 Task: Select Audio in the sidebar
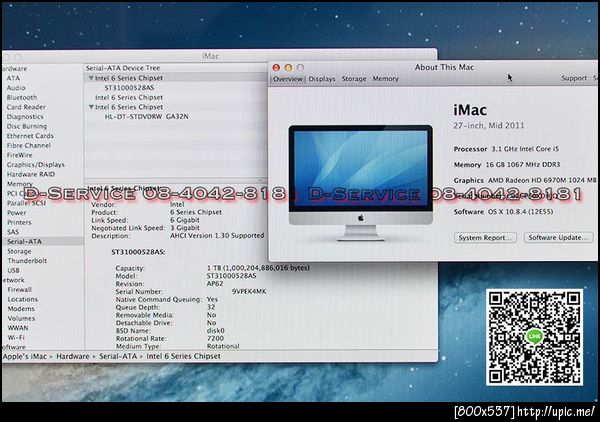click(x=16, y=88)
